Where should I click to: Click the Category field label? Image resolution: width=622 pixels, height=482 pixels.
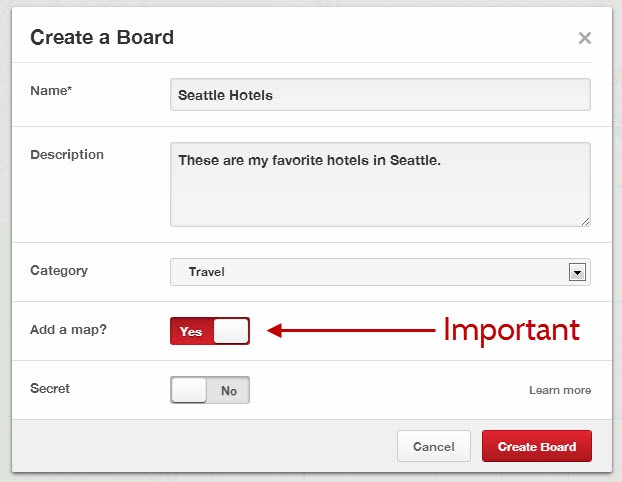pos(59,271)
